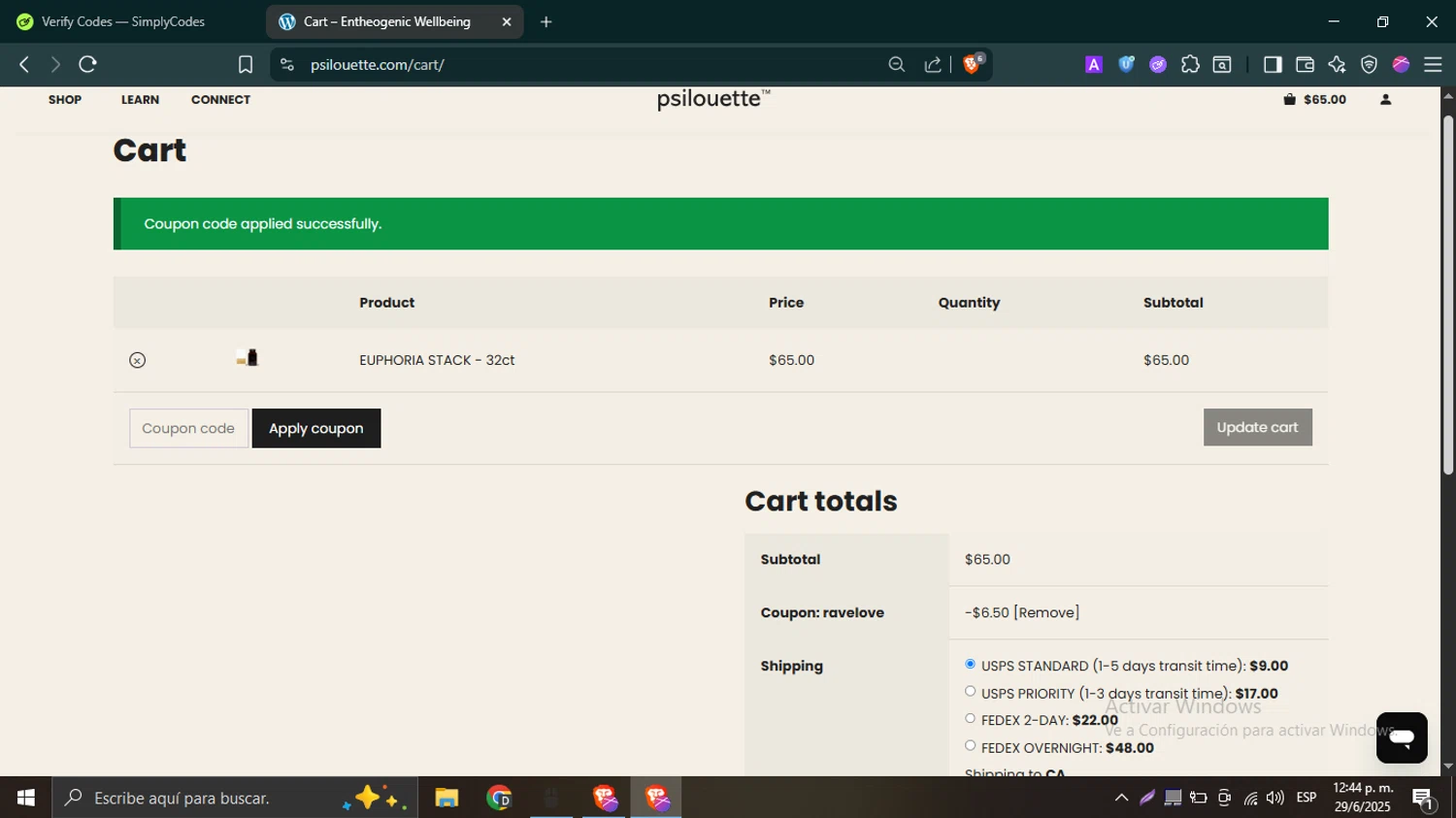1456x818 pixels.
Task: Bookmark this page with the bookmark icon
Action: 246,65
